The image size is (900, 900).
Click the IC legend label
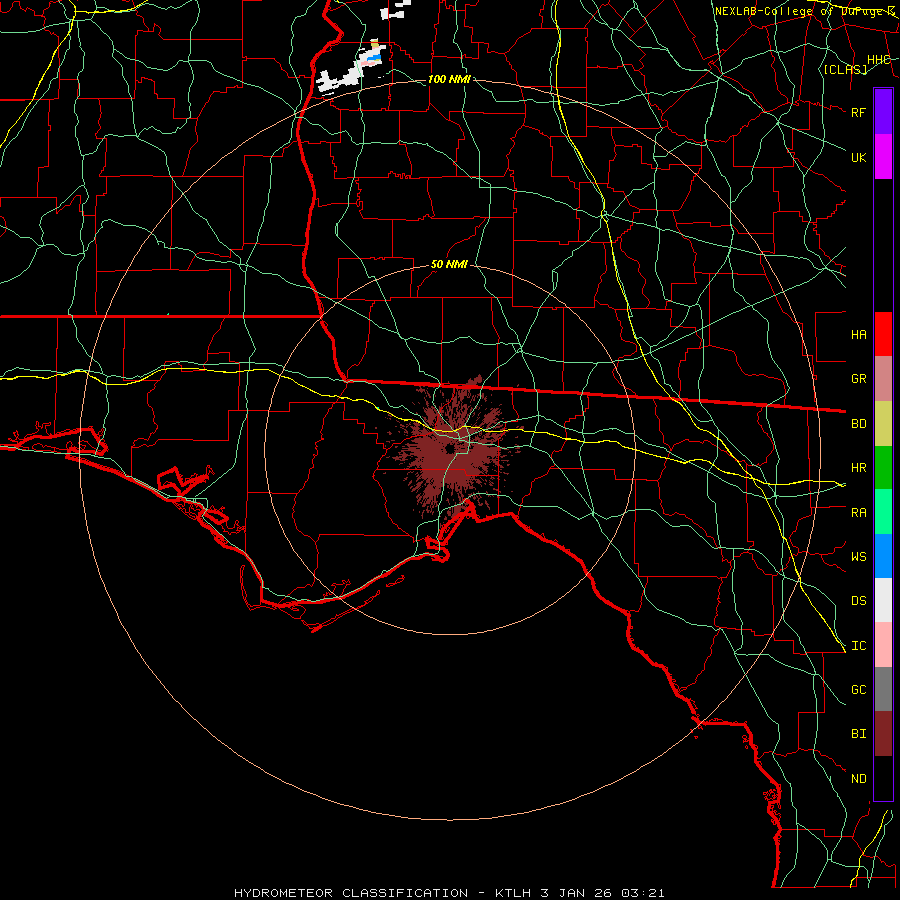click(859, 646)
